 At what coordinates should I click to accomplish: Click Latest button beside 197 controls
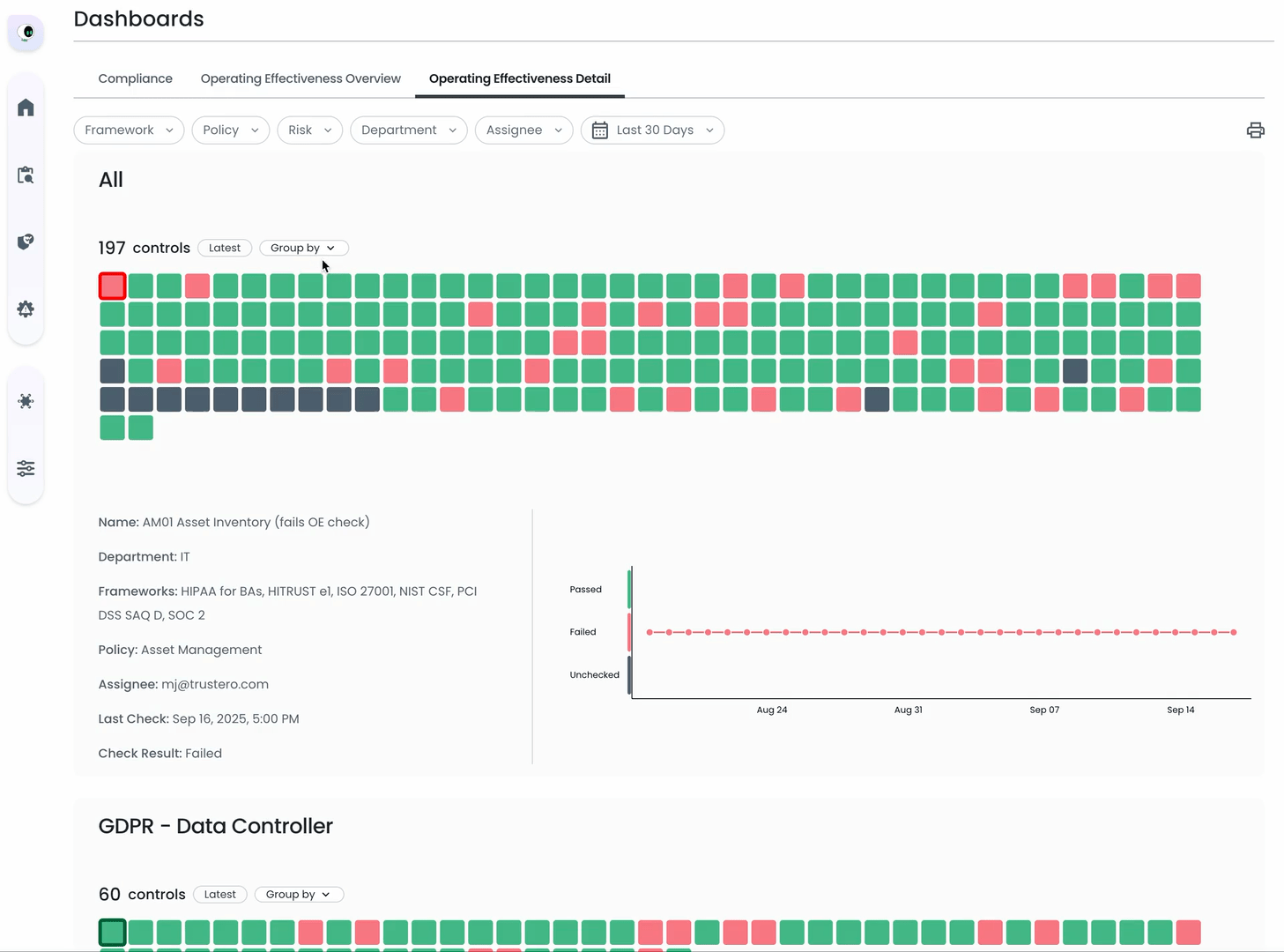(x=225, y=249)
